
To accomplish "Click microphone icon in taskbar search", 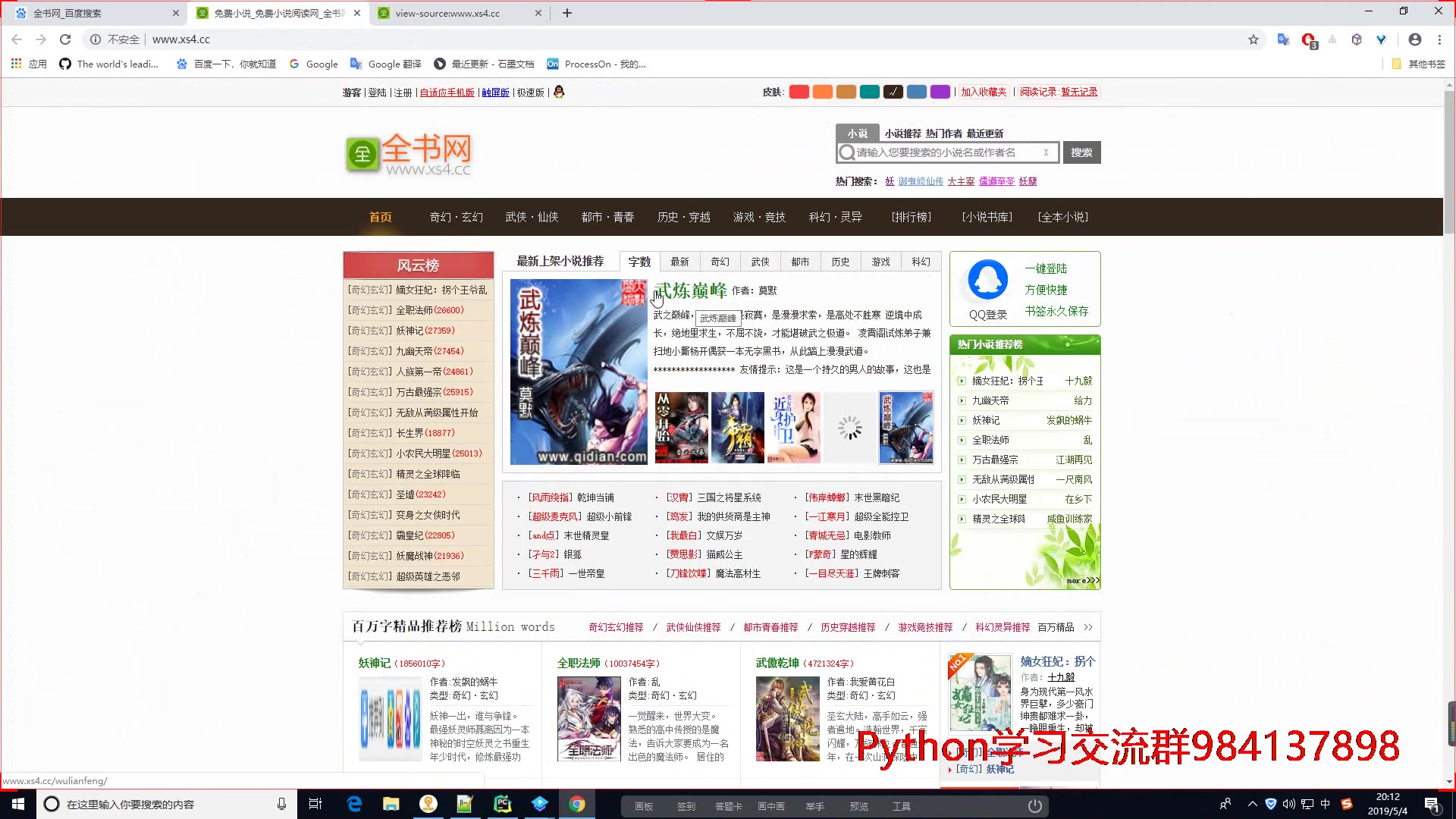I will 281,804.
